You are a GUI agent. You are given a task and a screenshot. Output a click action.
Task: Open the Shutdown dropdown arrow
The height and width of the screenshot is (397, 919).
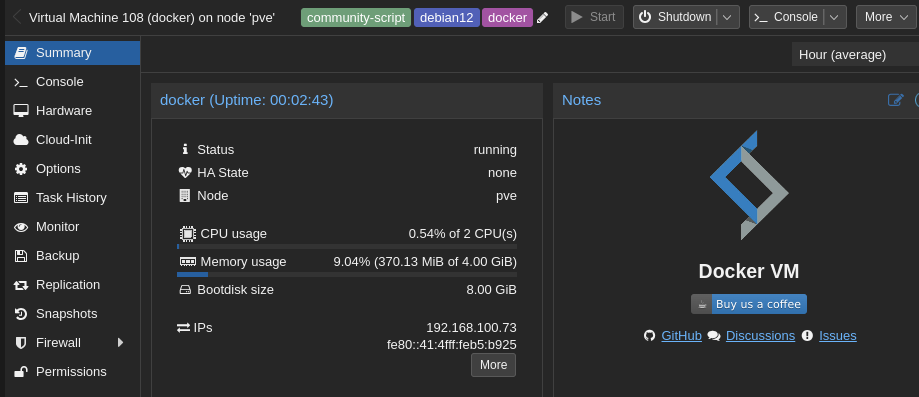727,17
